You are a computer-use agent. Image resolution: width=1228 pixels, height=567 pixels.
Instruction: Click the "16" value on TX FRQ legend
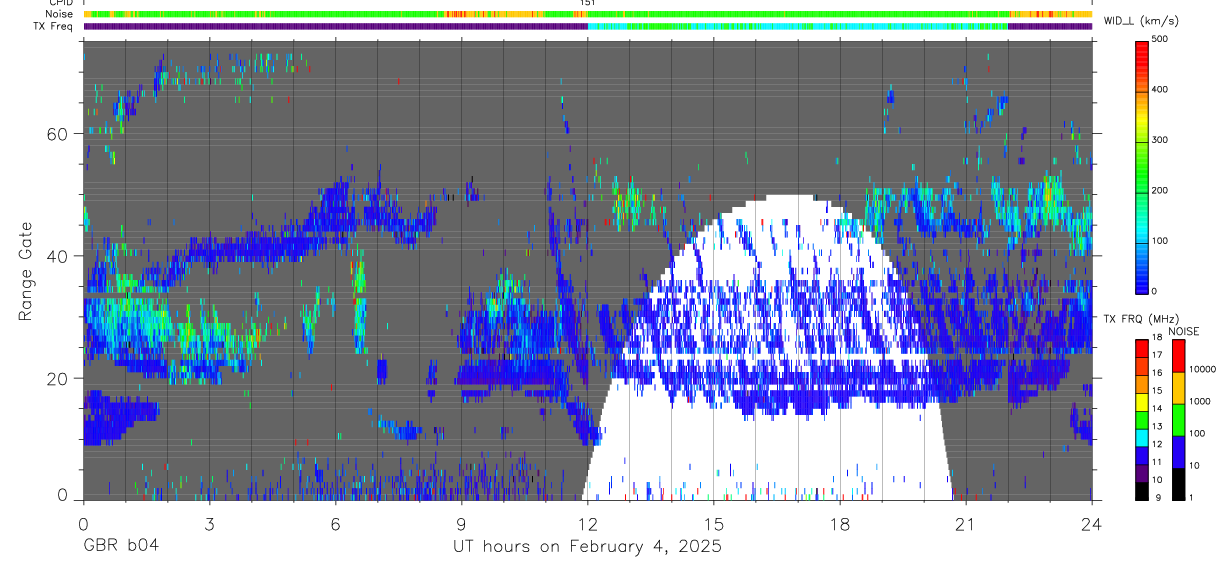pyautogui.click(x=1158, y=373)
